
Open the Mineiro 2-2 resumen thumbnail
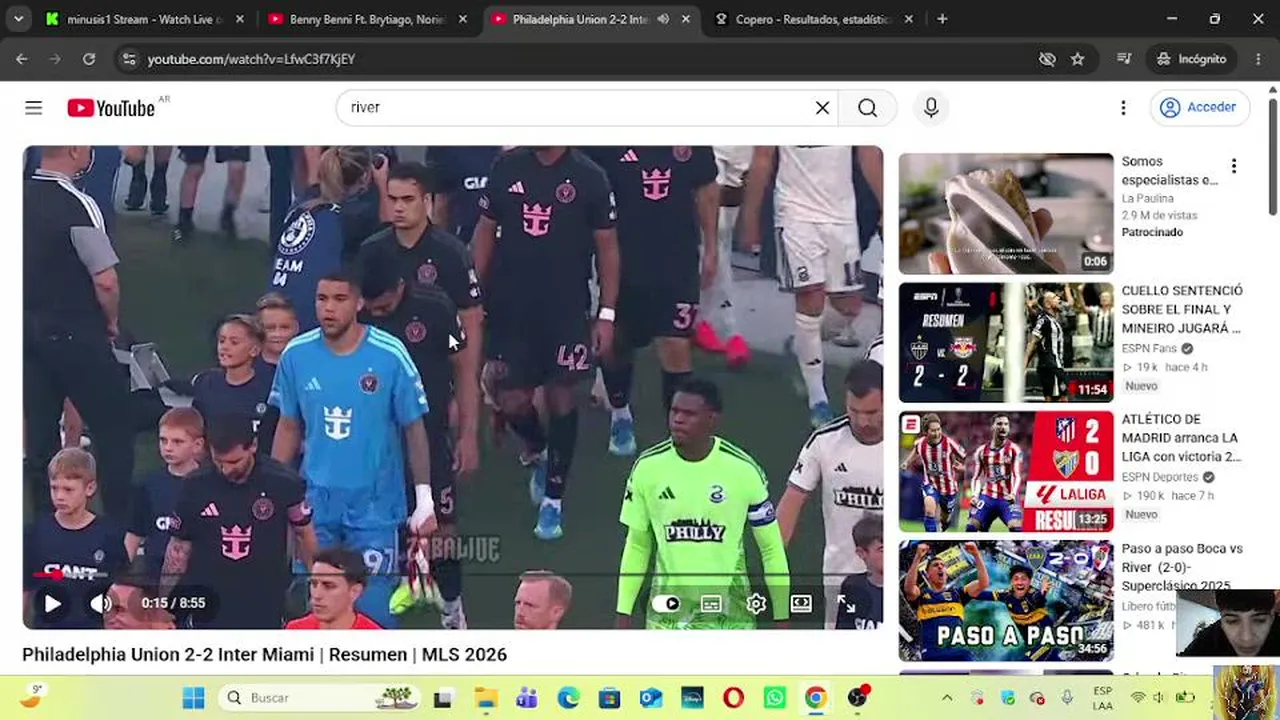(1006, 342)
